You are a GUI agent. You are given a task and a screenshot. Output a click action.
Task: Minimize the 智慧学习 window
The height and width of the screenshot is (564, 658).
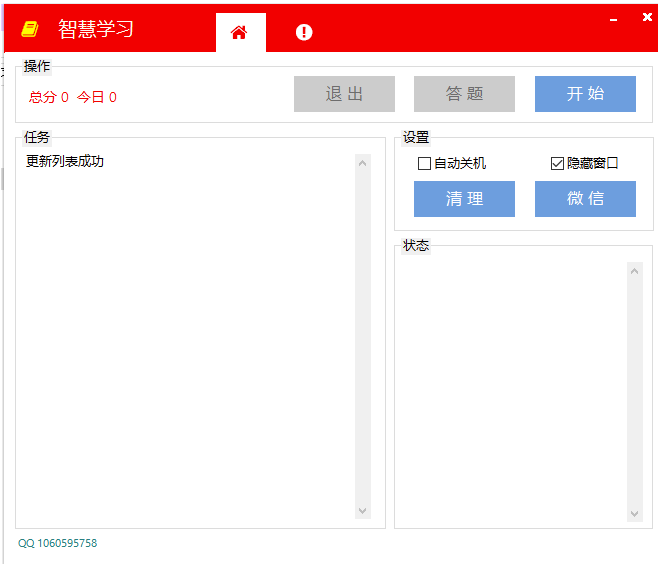tap(613, 18)
